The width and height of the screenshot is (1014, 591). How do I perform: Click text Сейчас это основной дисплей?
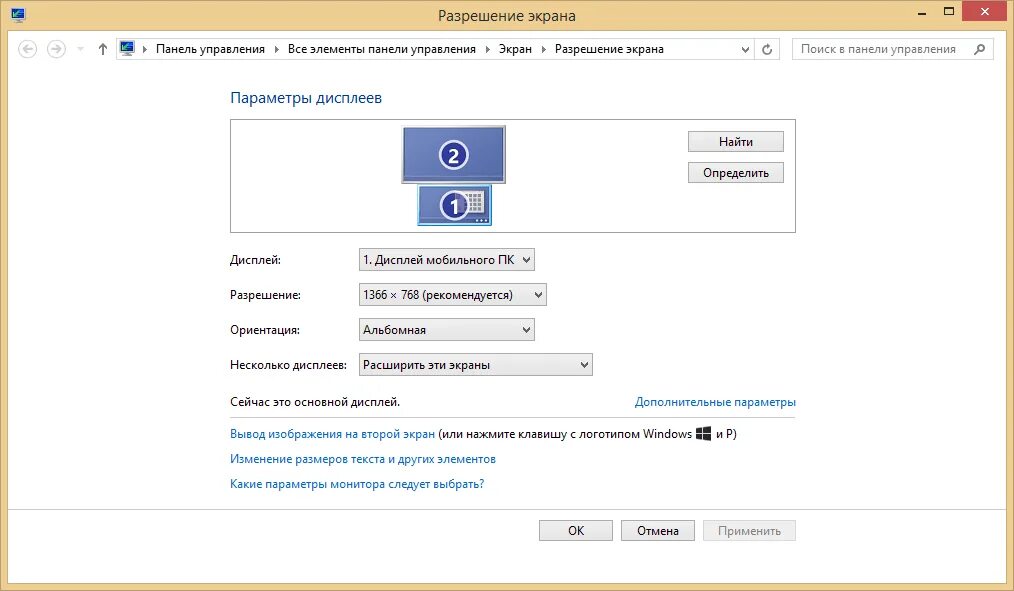[x=315, y=402]
